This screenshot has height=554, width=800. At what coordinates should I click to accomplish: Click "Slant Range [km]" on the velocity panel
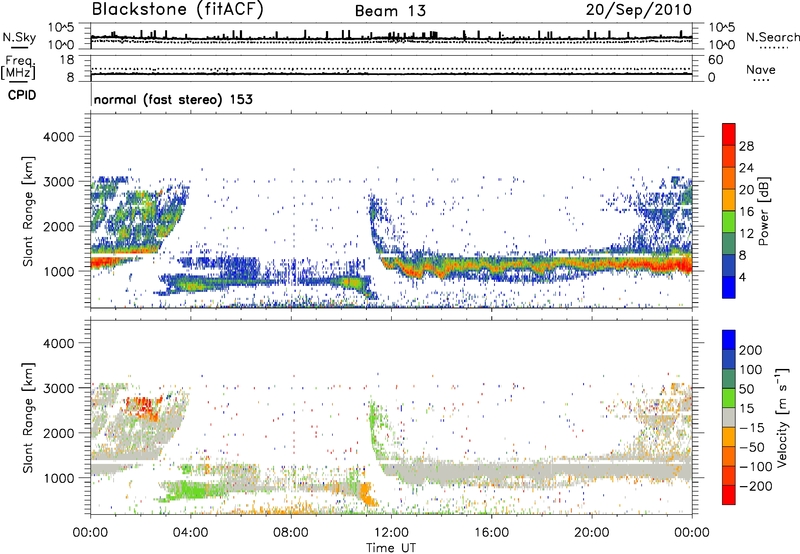click(29, 418)
